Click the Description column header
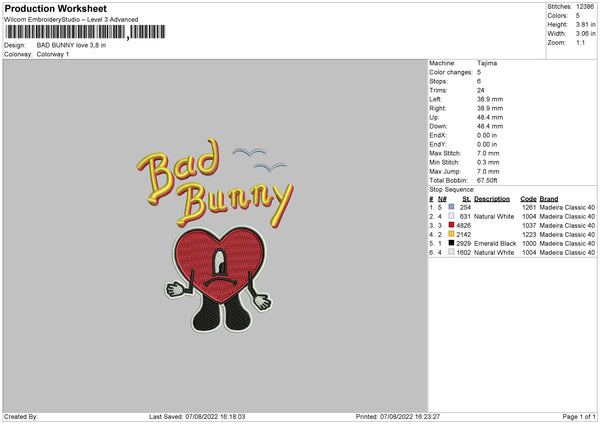The height and width of the screenshot is (424, 600). point(492,199)
